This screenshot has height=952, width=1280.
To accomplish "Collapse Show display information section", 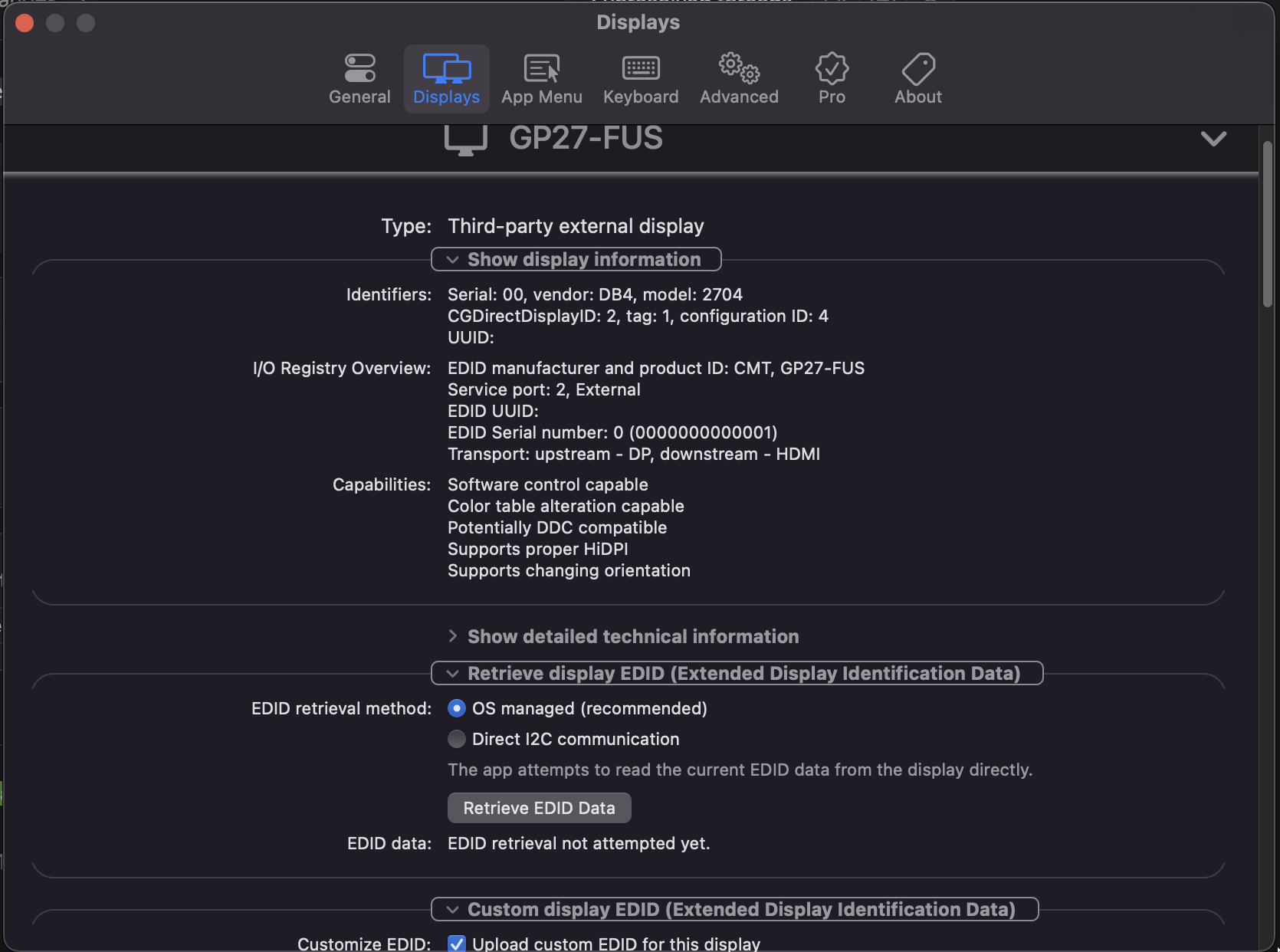I will pos(452,260).
